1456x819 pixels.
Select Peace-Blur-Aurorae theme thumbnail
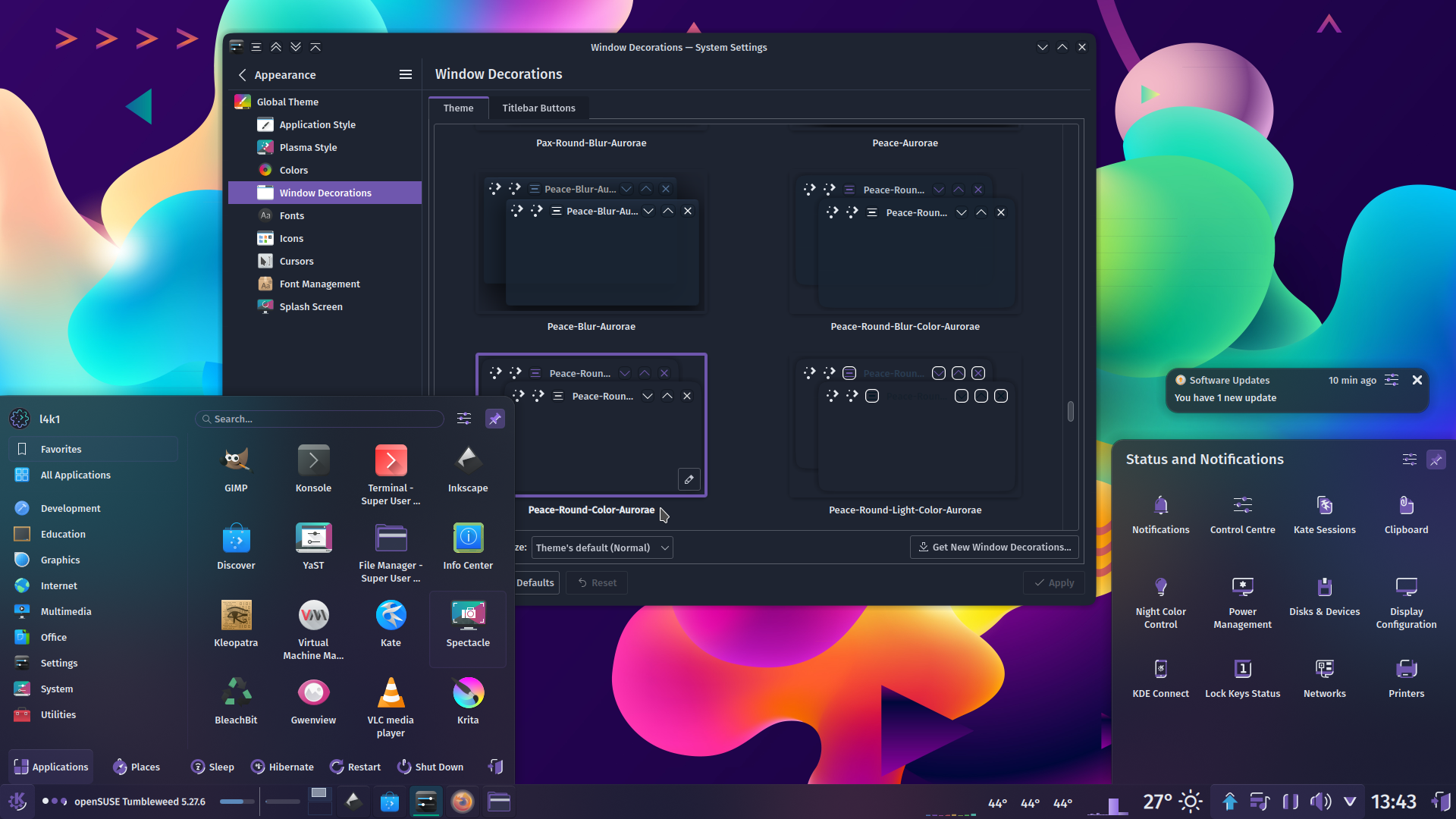591,243
